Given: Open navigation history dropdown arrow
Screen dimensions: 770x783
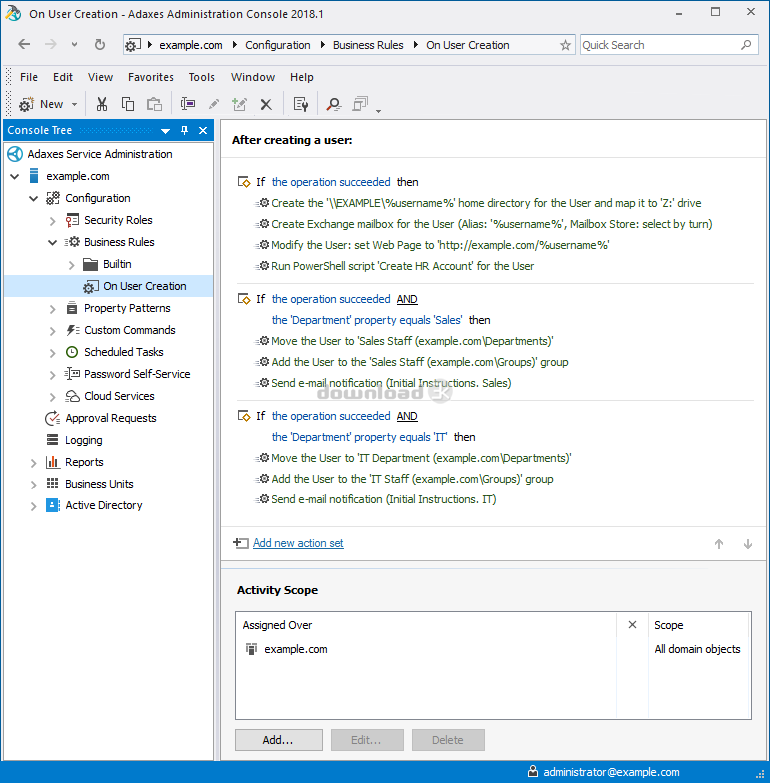Looking at the screenshot, I should click(74, 44).
